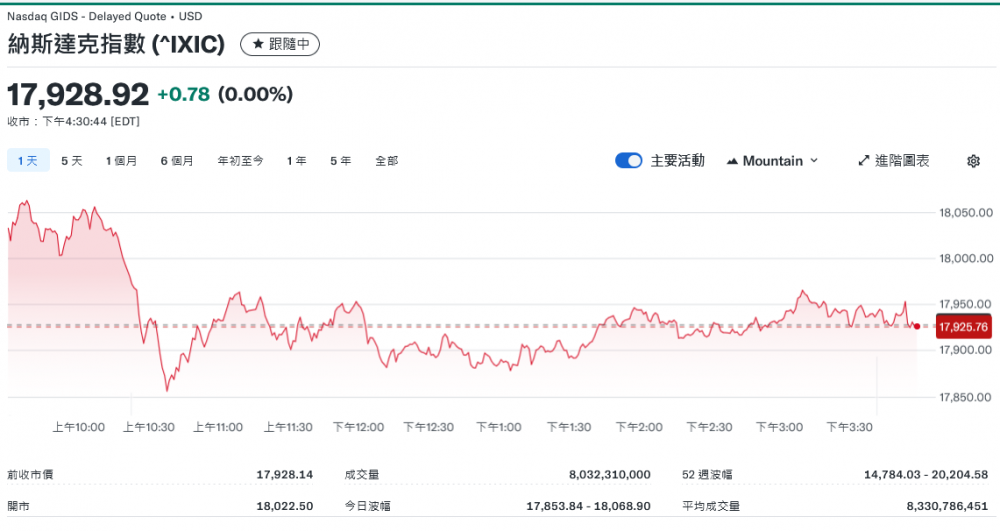Switch to the 5天 range
Screen dimensions: 1000x531
tap(72, 161)
